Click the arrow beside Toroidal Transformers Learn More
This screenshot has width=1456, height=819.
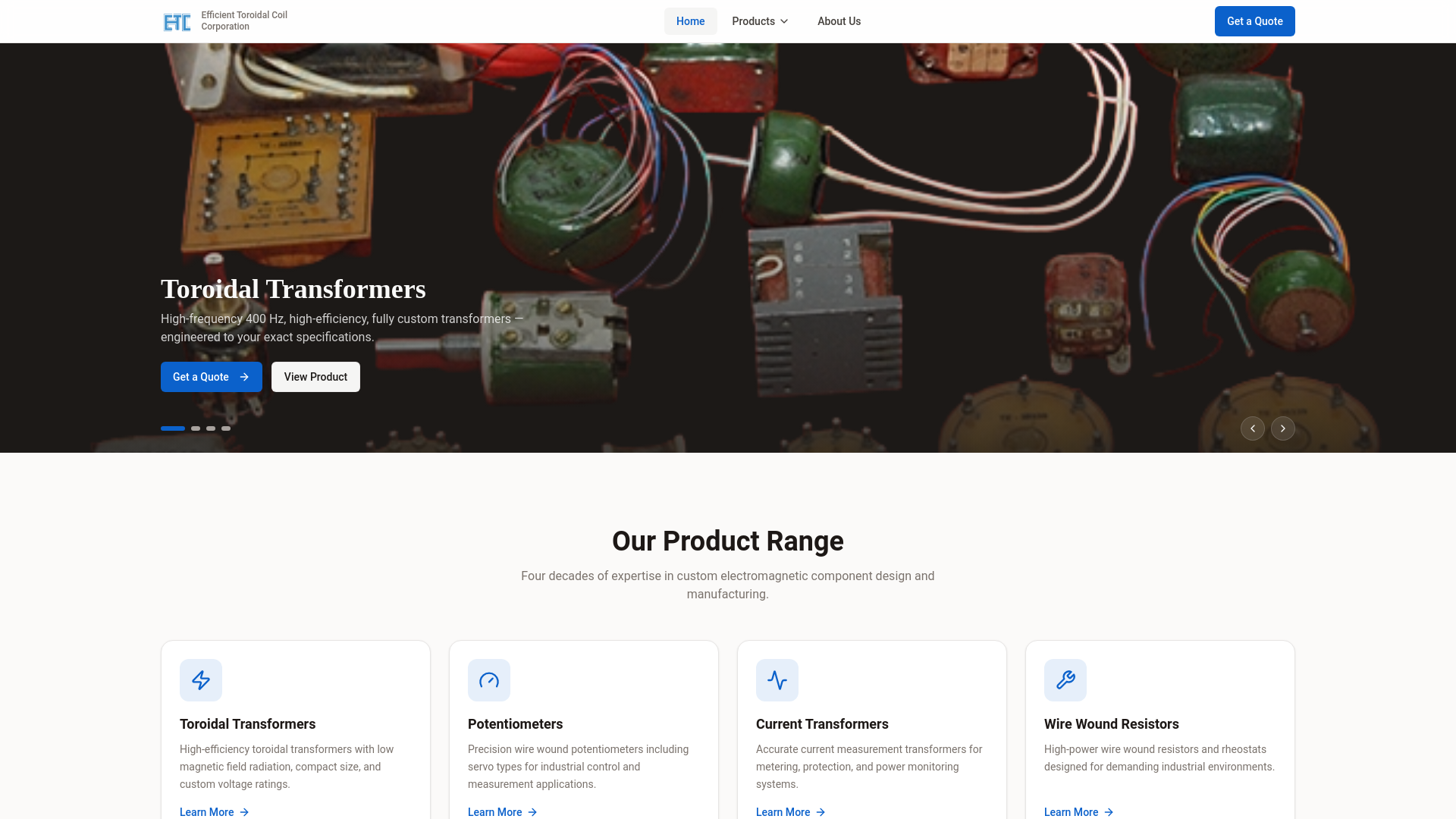244,812
